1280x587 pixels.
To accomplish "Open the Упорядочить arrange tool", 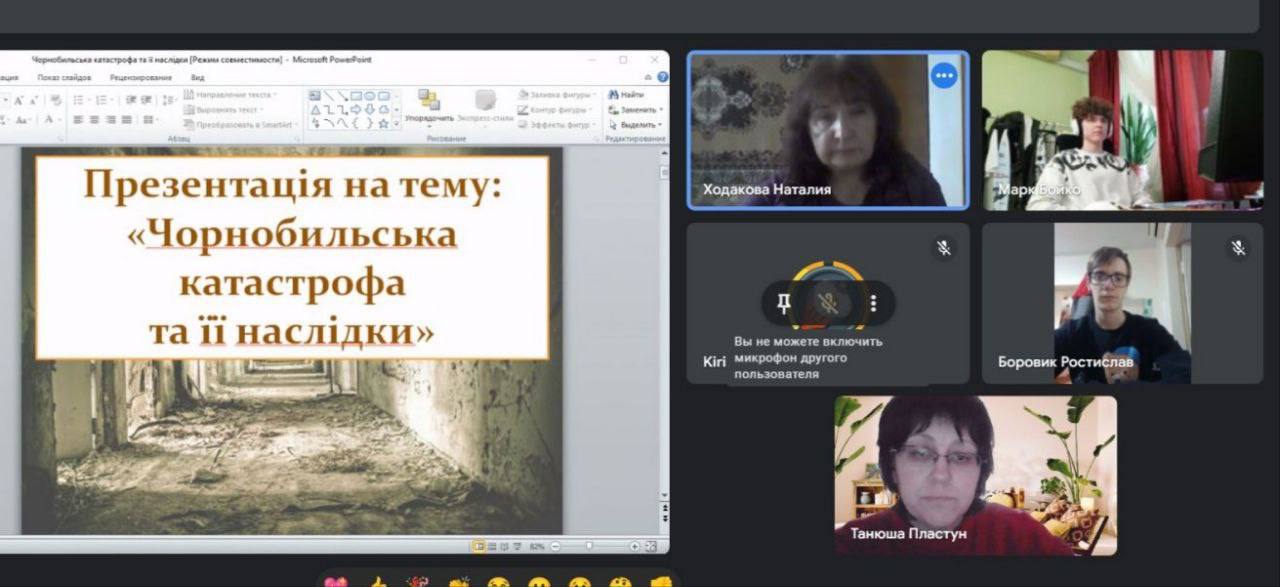I will (429, 106).
